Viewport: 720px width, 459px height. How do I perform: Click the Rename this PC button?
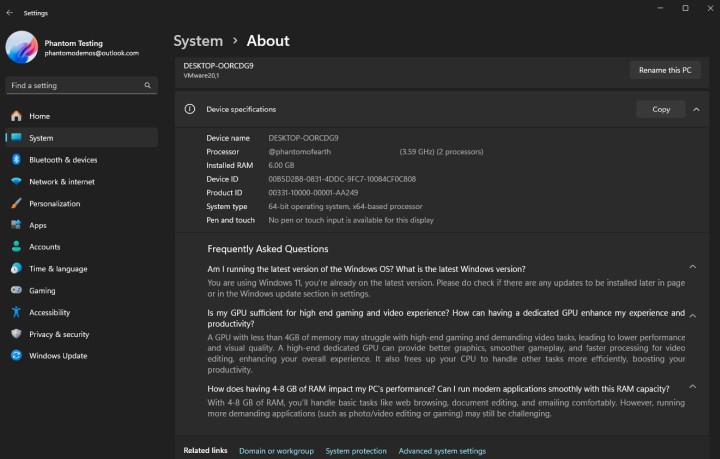(665, 70)
